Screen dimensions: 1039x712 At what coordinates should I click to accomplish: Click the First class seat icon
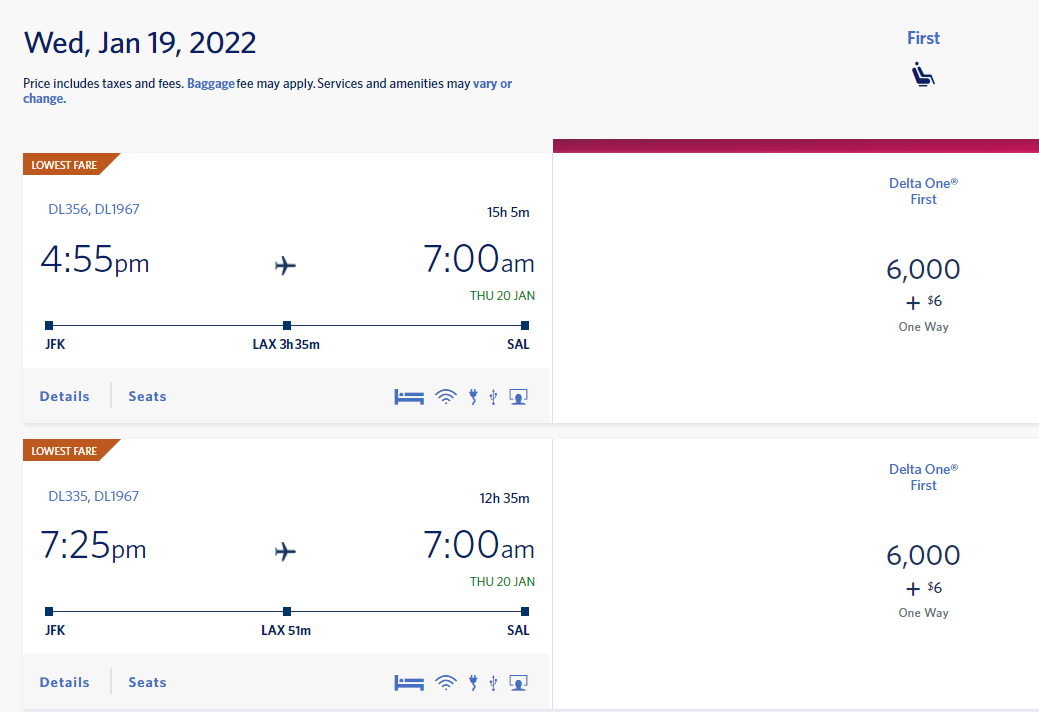coord(923,74)
